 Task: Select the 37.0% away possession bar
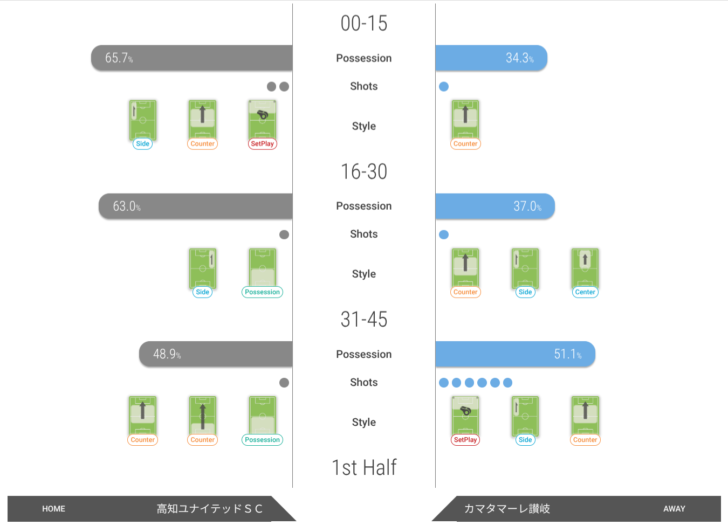tap(495, 206)
